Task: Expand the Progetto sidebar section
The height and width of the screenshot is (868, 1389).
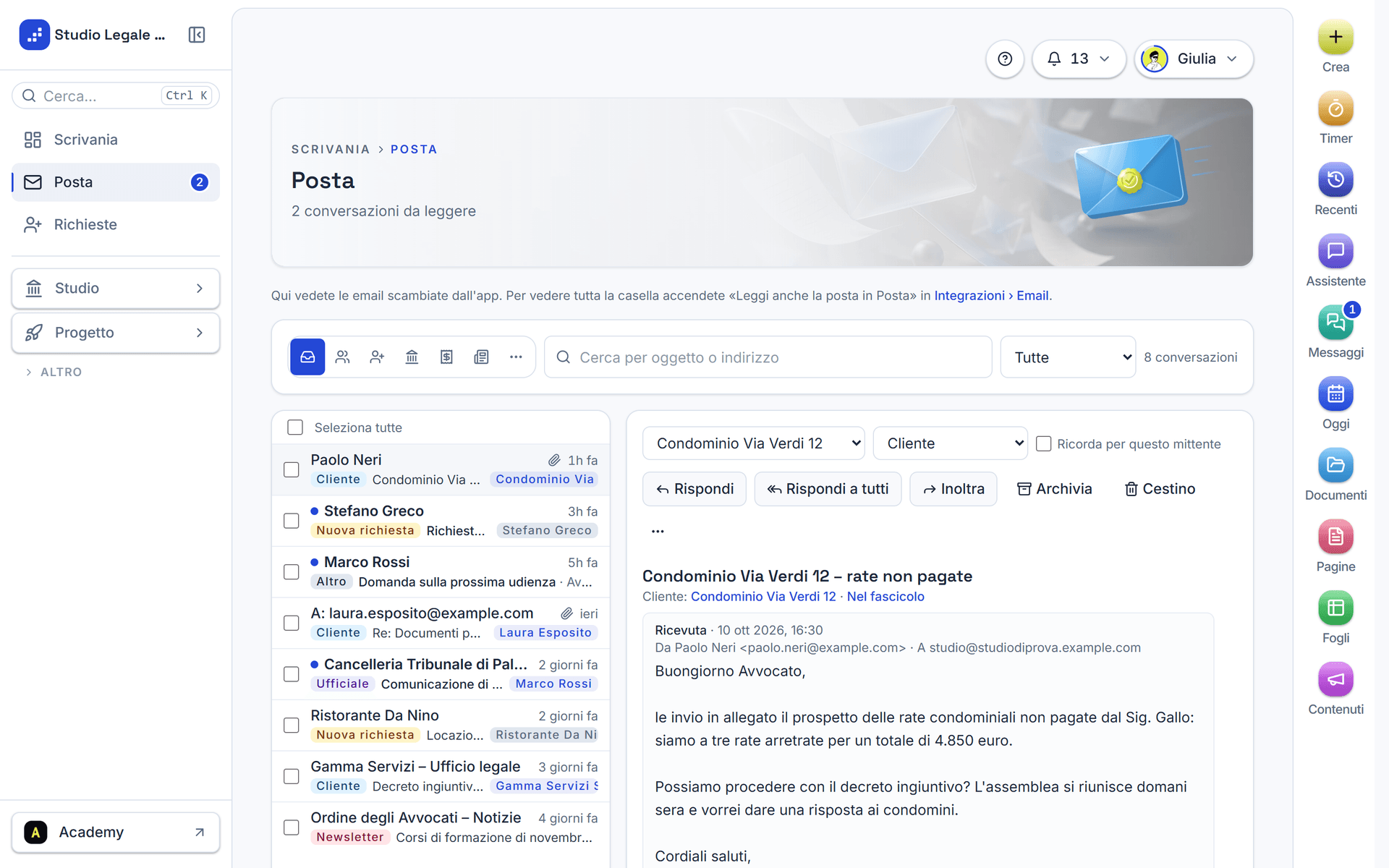Action: click(116, 333)
